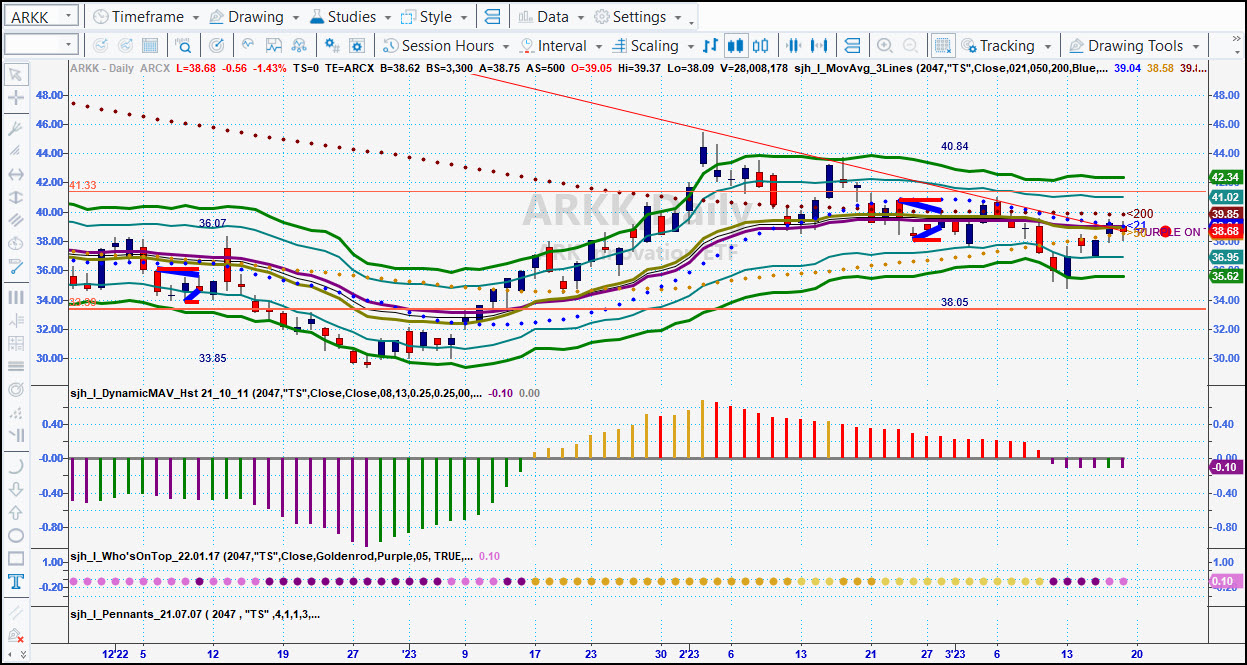Click the pink 0.10 Who'sOnTop value label
Image resolution: width=1247 pixels, height=665 pixels.
[x=1224, y=581]
